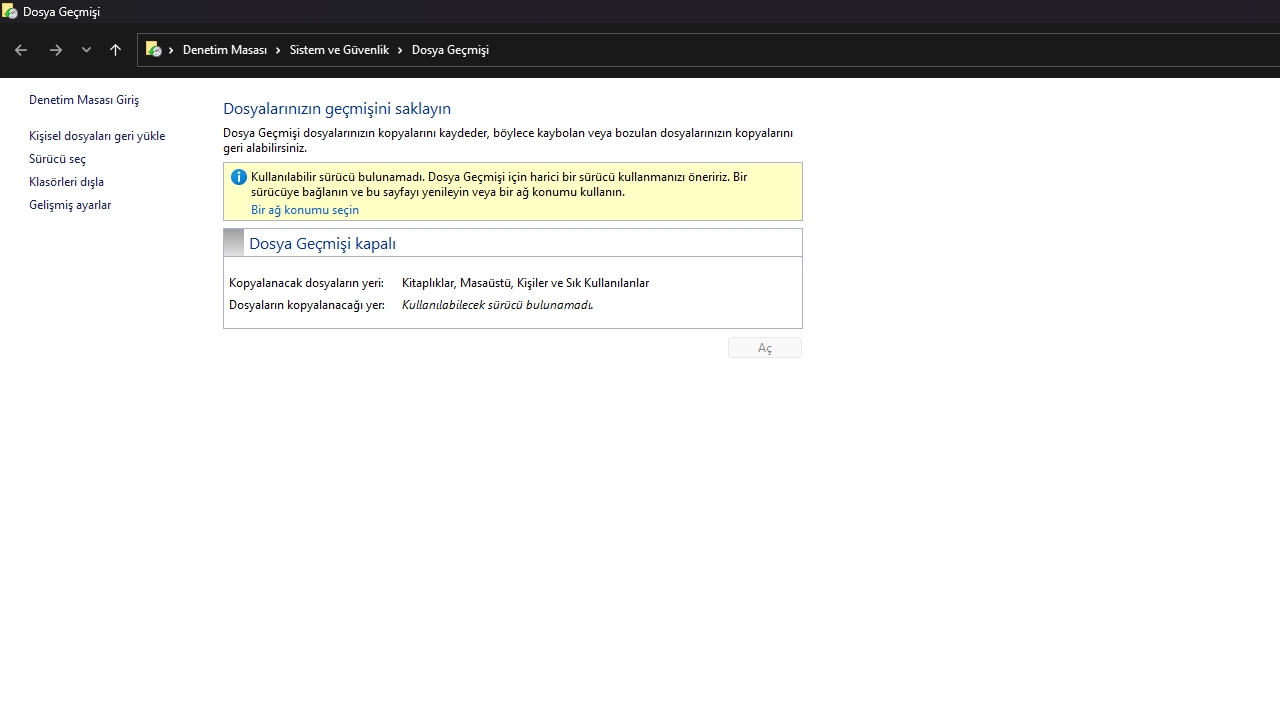Expand chevron after 'Denetim Masası' breadcrumb
The image size is (1280, 720).
click(x=278, y=50)
